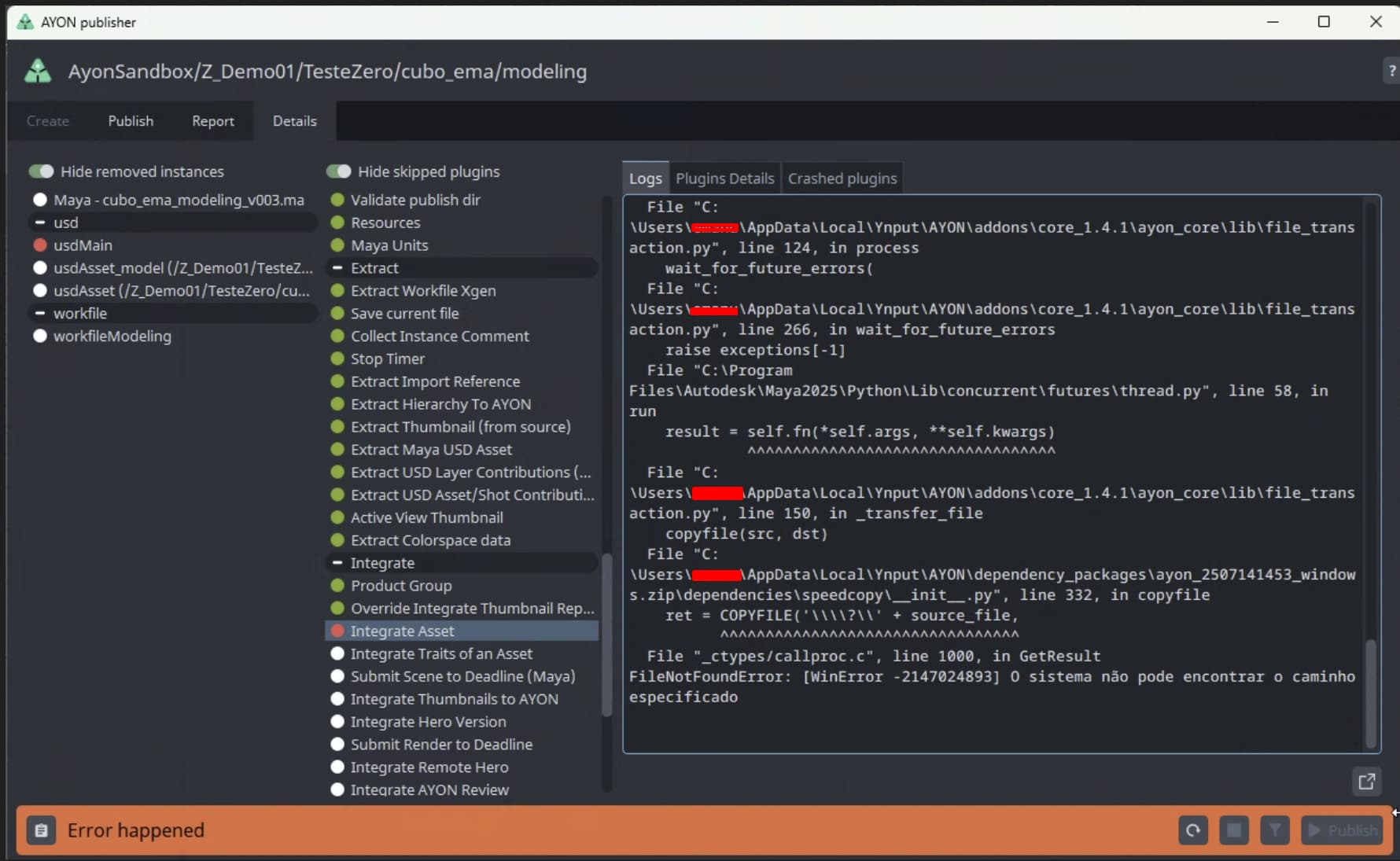Open the Crashed plugins tab

pos(842,178)
